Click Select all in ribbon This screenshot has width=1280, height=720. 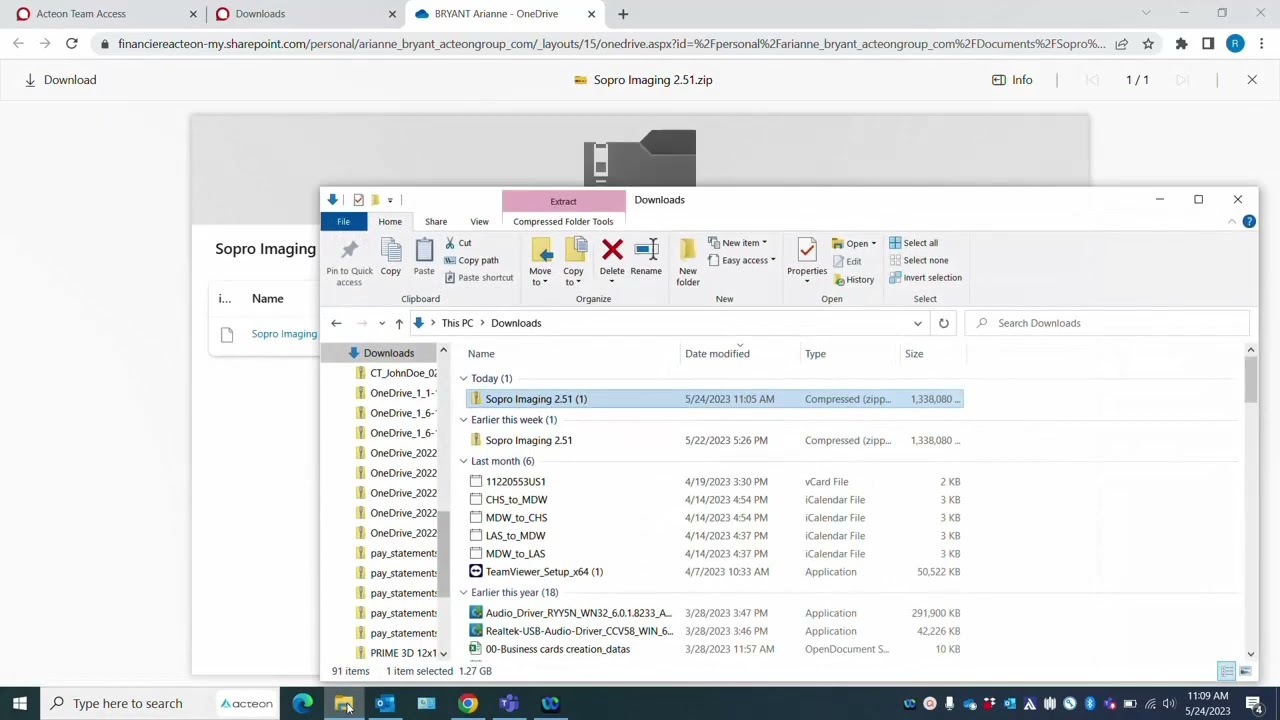tap(913, 243)
